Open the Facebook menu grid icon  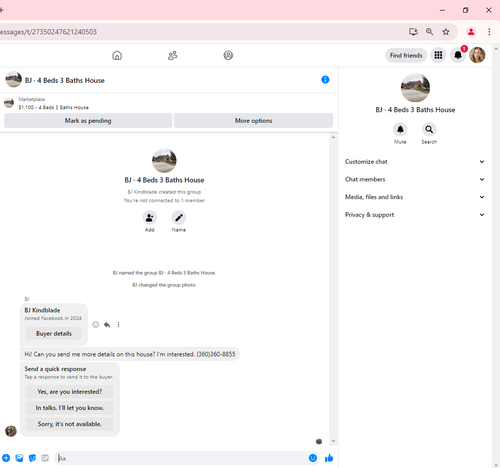(438, 55)
